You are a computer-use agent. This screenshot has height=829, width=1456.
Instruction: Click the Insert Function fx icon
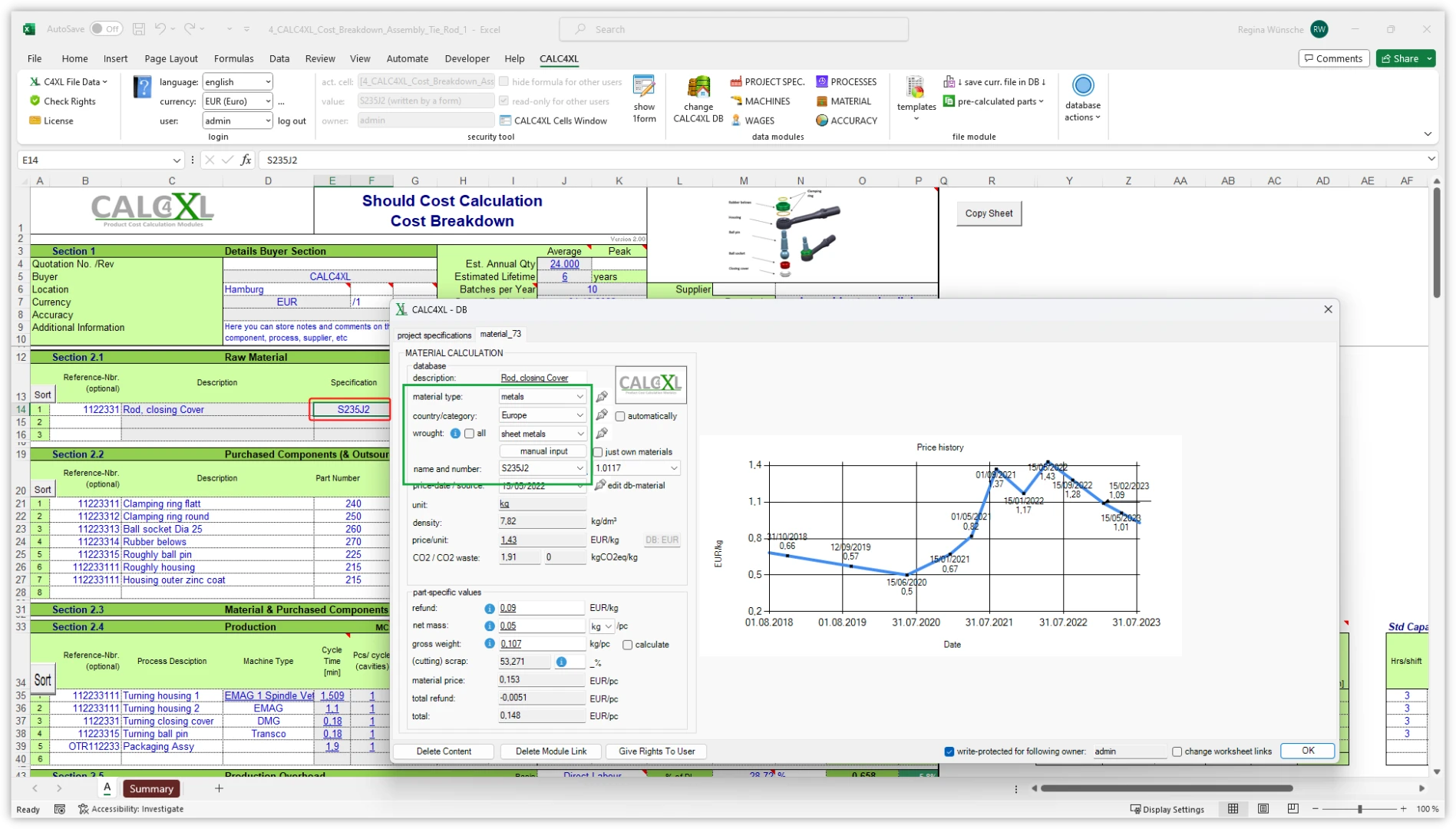pyautogui.click(x=246, y=160)
